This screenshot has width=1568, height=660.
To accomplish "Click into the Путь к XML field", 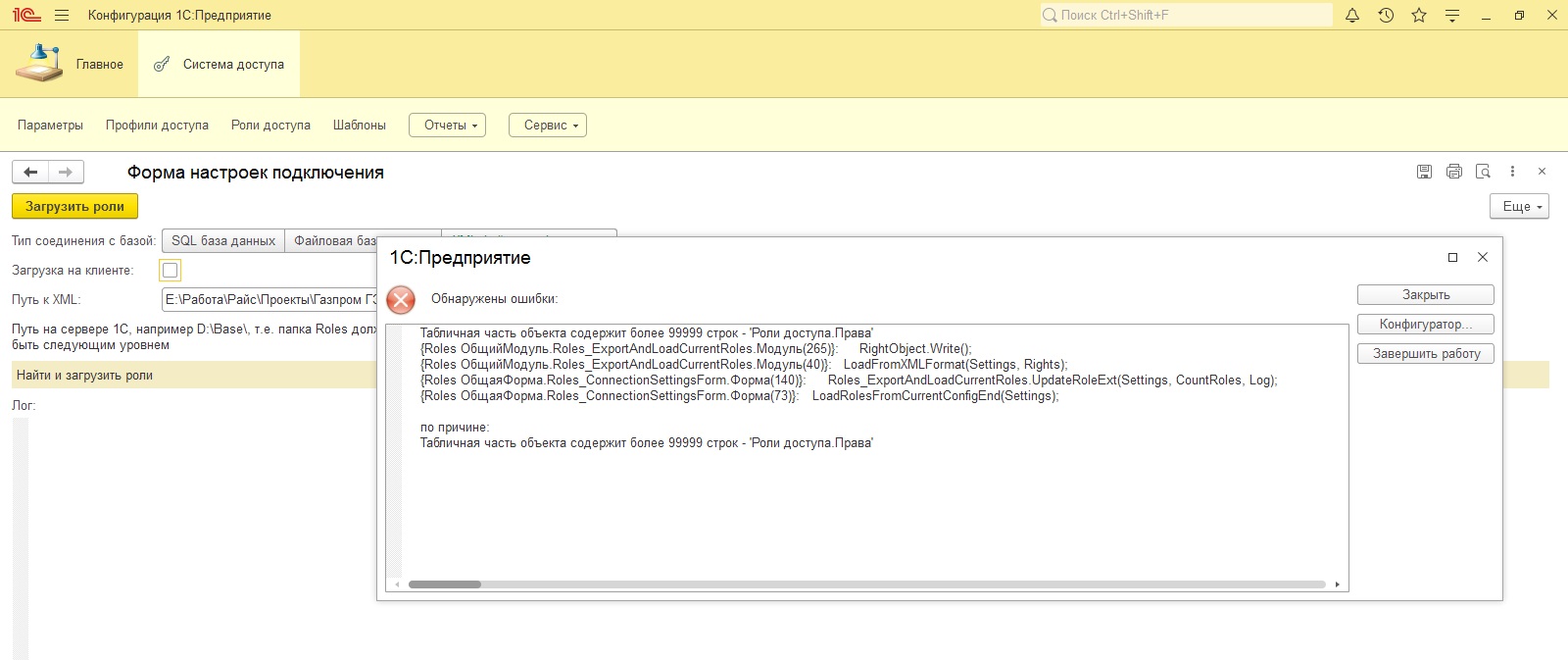I will [x=269, y=299].
